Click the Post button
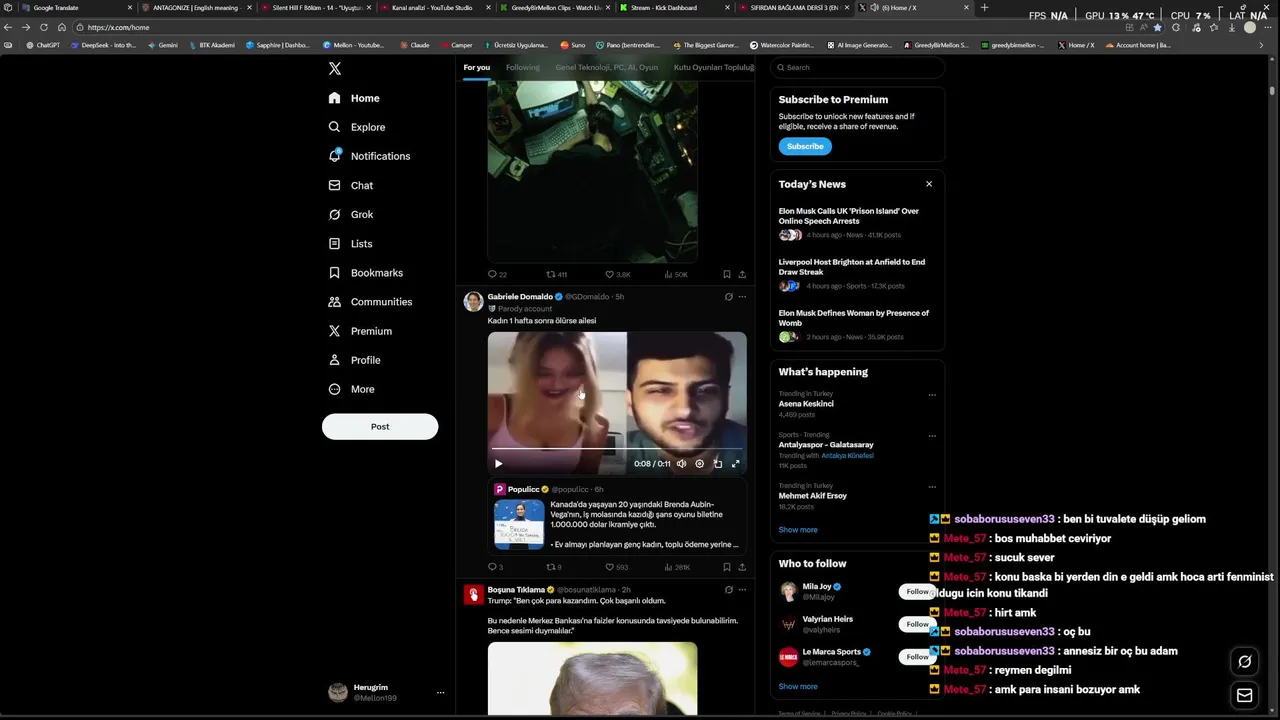The width and height of the screenshot is (1280, 720). (x=380, y=426)
